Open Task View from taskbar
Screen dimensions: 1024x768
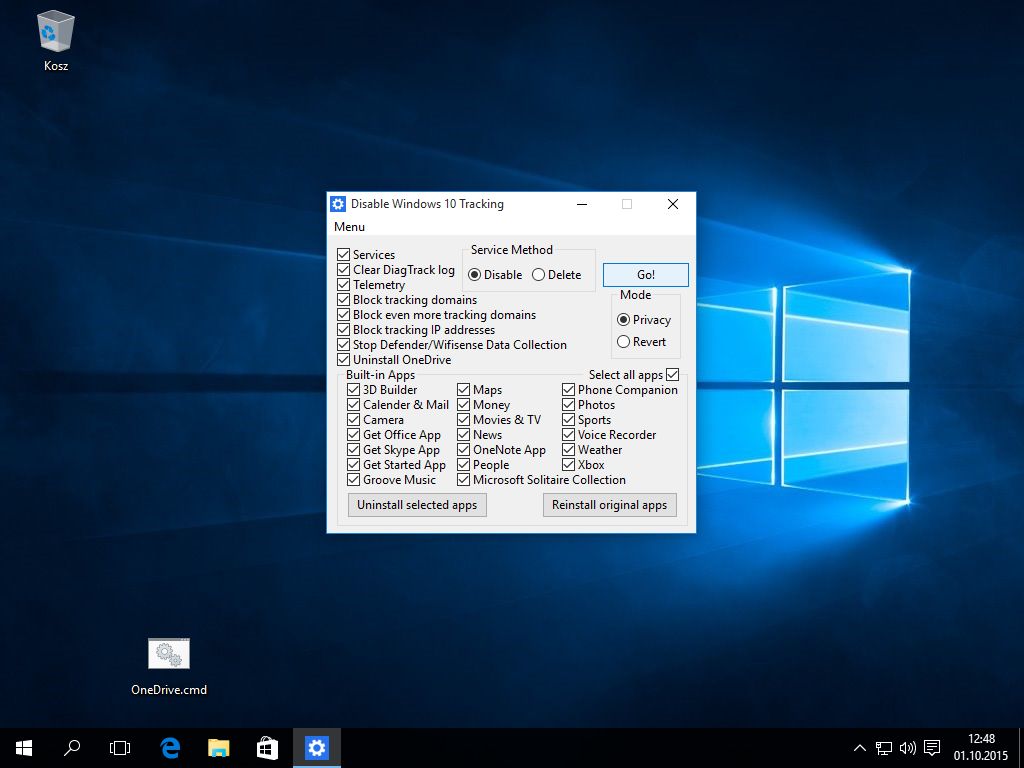tap(120, 748)
